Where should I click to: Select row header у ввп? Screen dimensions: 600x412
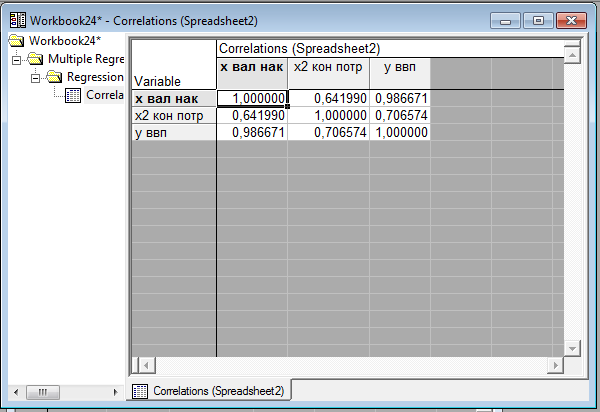pos(174,132)
